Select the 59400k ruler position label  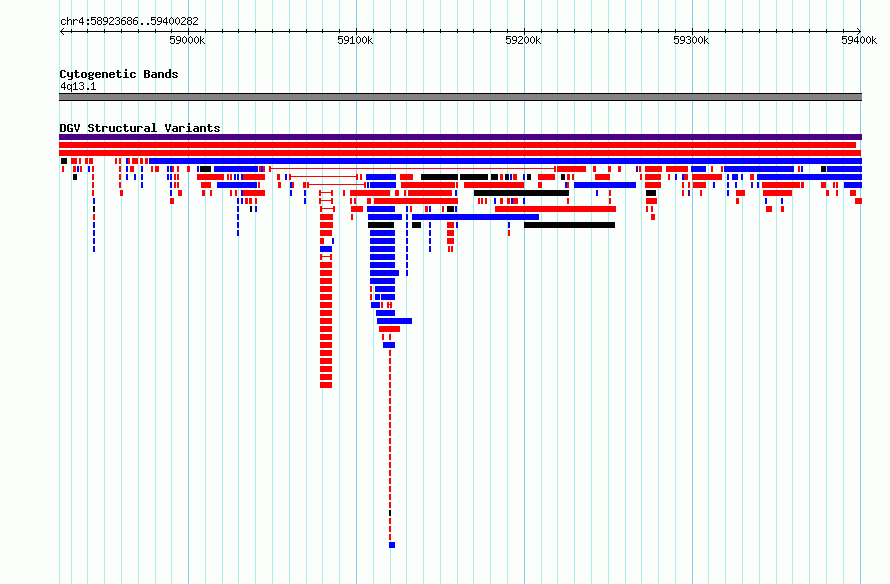[859, 41]
